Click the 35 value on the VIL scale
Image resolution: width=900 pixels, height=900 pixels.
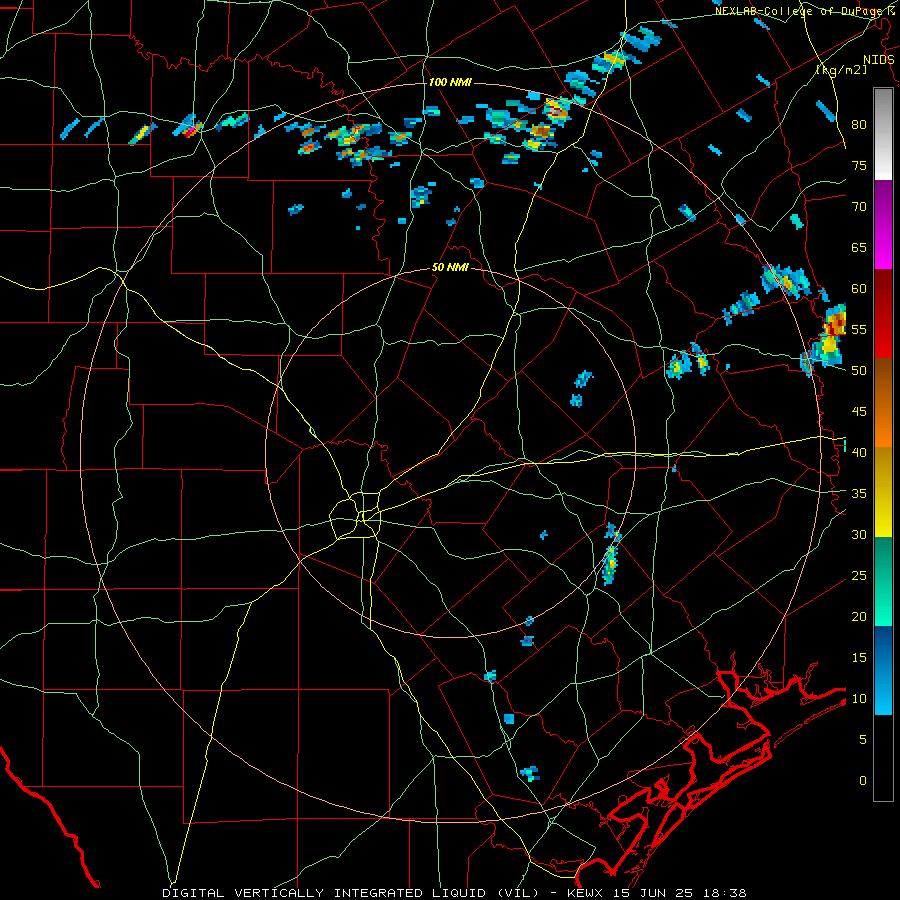859,494
